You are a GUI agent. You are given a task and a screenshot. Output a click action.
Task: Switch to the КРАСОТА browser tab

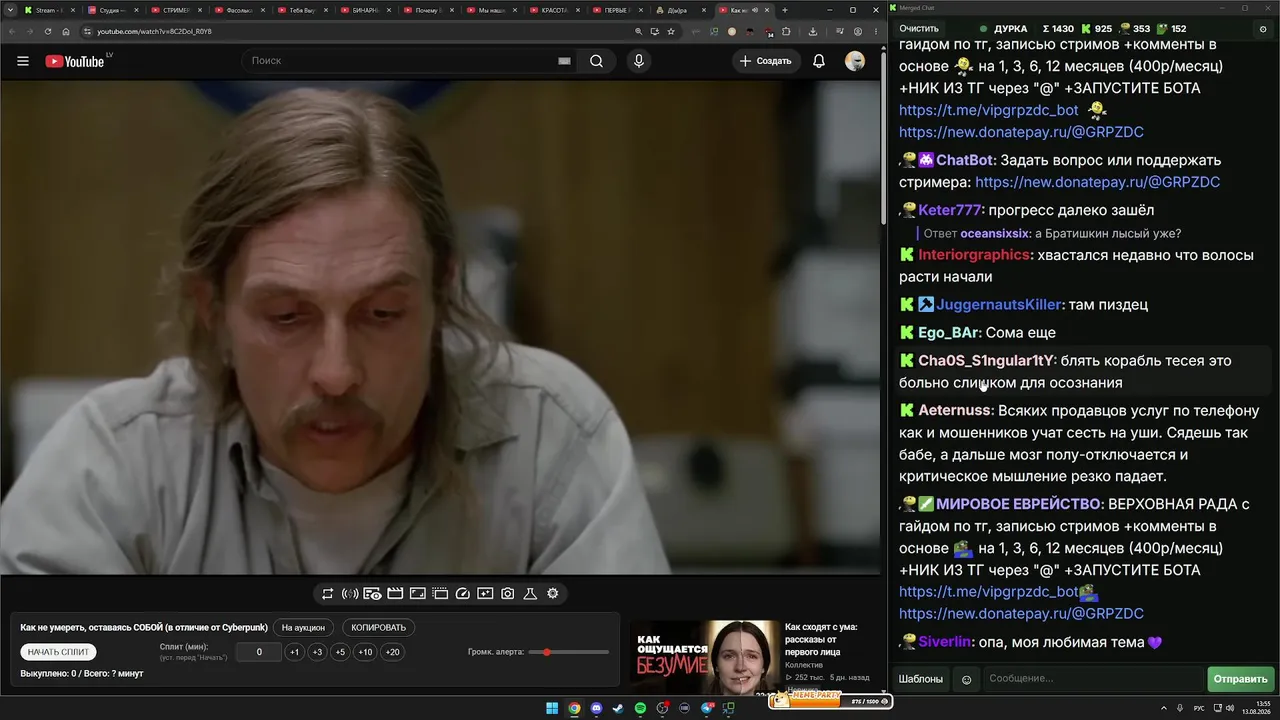click(553, 10)
